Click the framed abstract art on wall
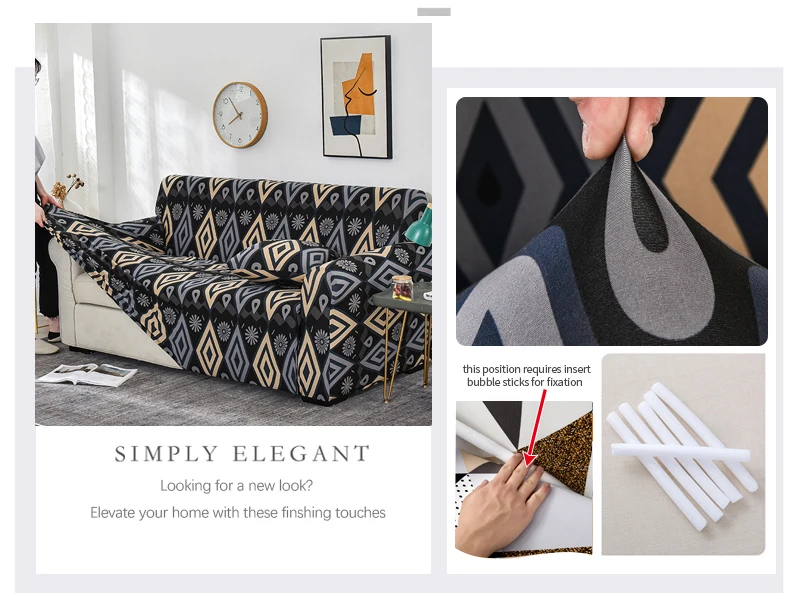 [356, 97]
